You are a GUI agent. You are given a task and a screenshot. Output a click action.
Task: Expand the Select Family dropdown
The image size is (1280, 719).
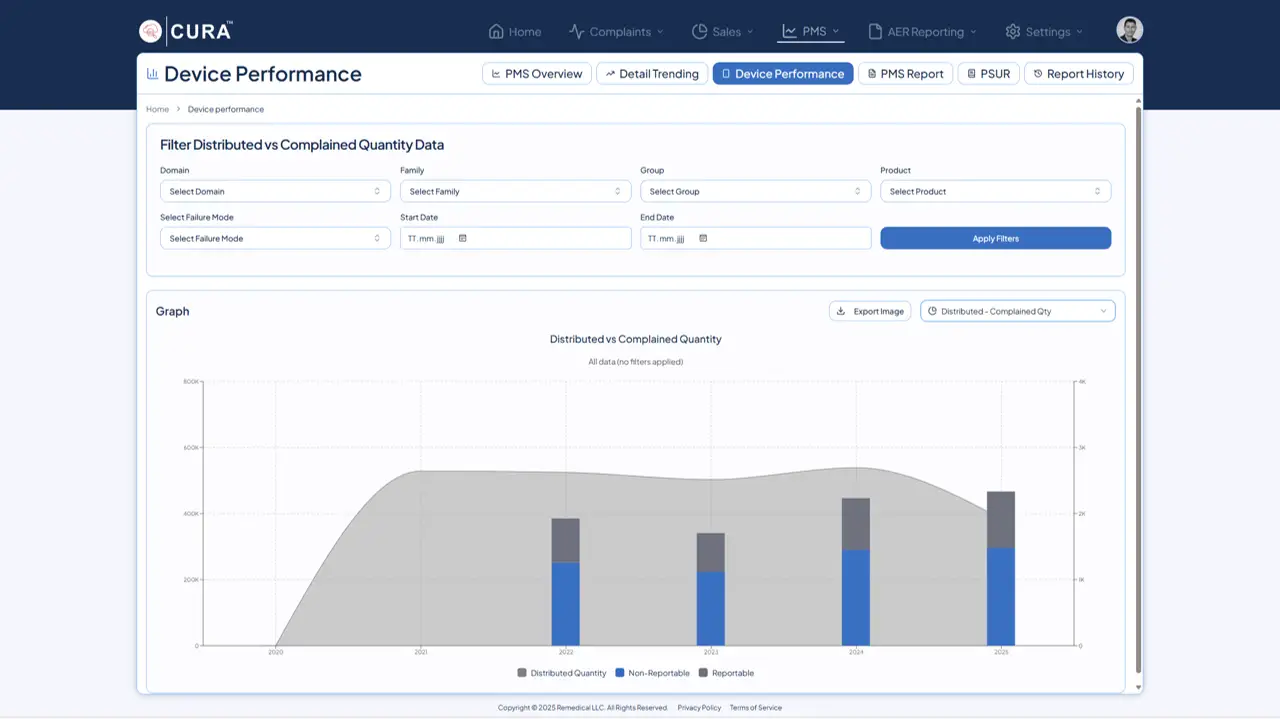(x=515, y=191)
